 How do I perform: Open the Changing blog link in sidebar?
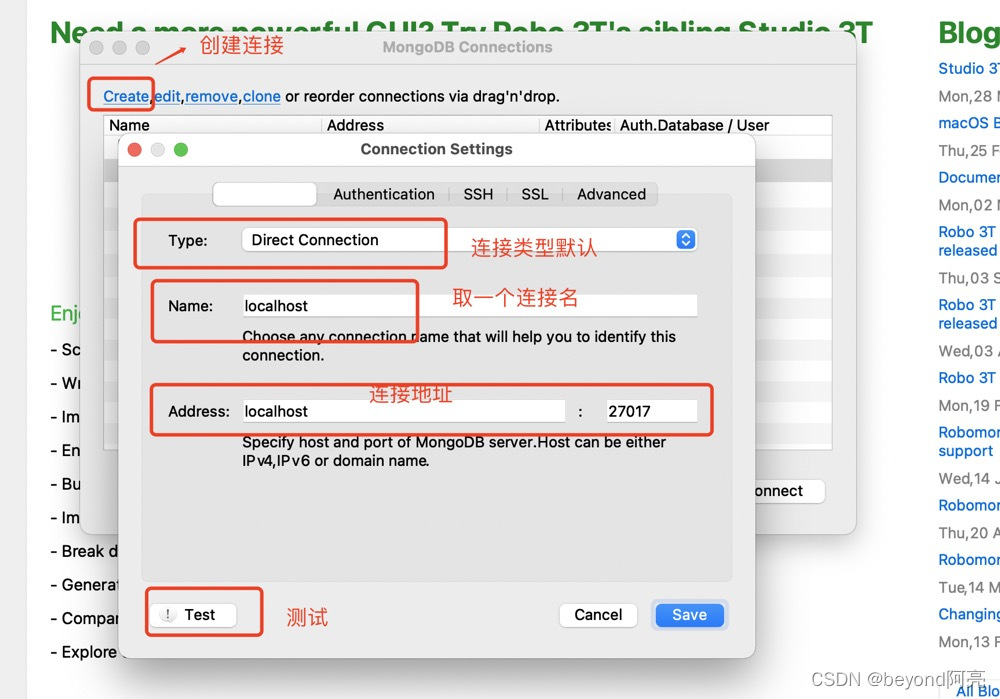coord(969,614)
